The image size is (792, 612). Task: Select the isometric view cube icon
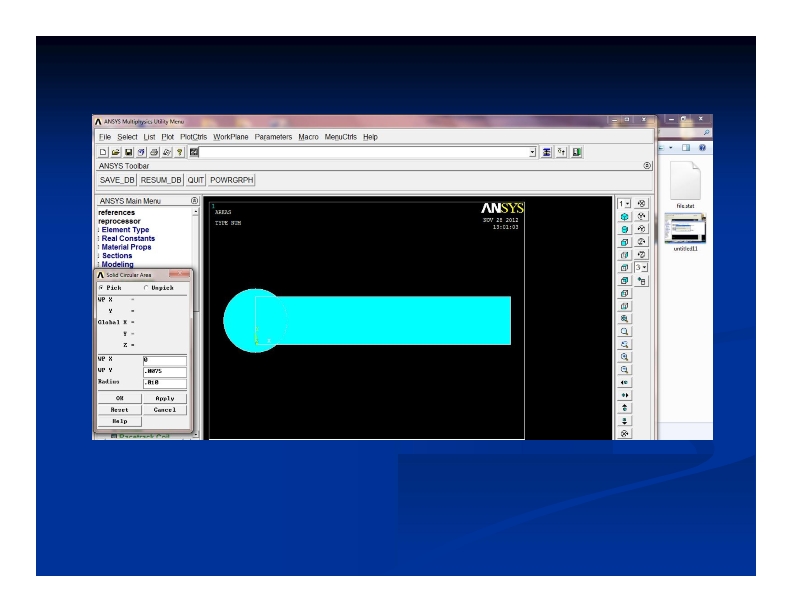(625, 216)
